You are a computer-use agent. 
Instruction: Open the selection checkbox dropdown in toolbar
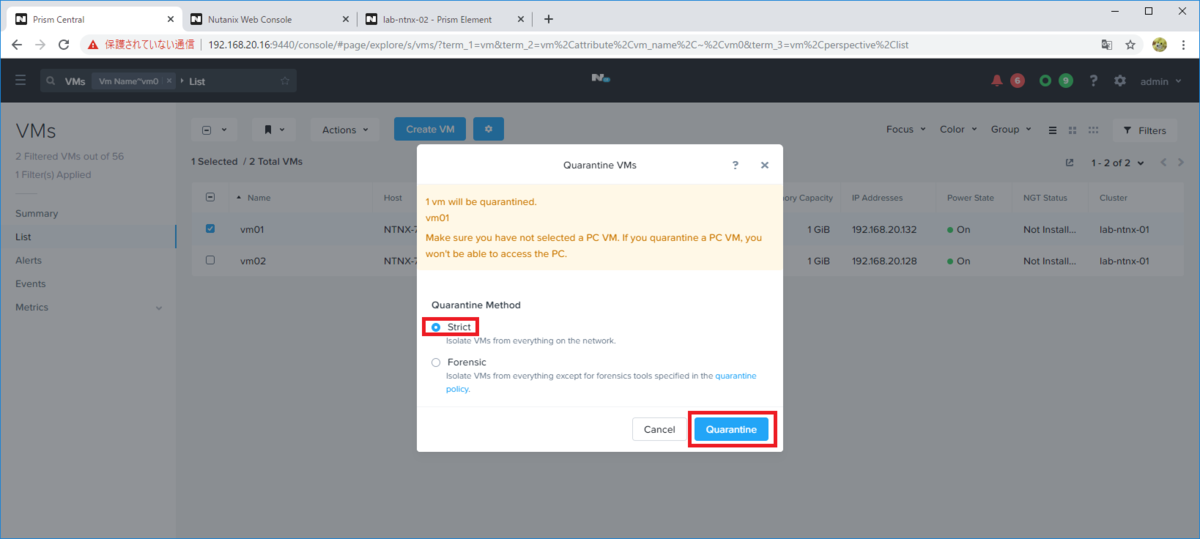pyautogui.click(x=214, y=129)
